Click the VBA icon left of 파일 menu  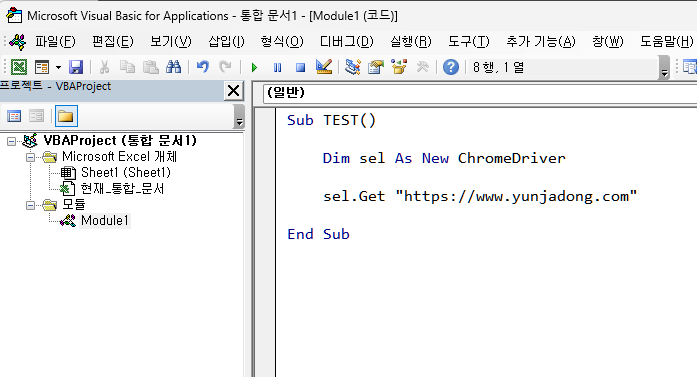tap(18, 41)
